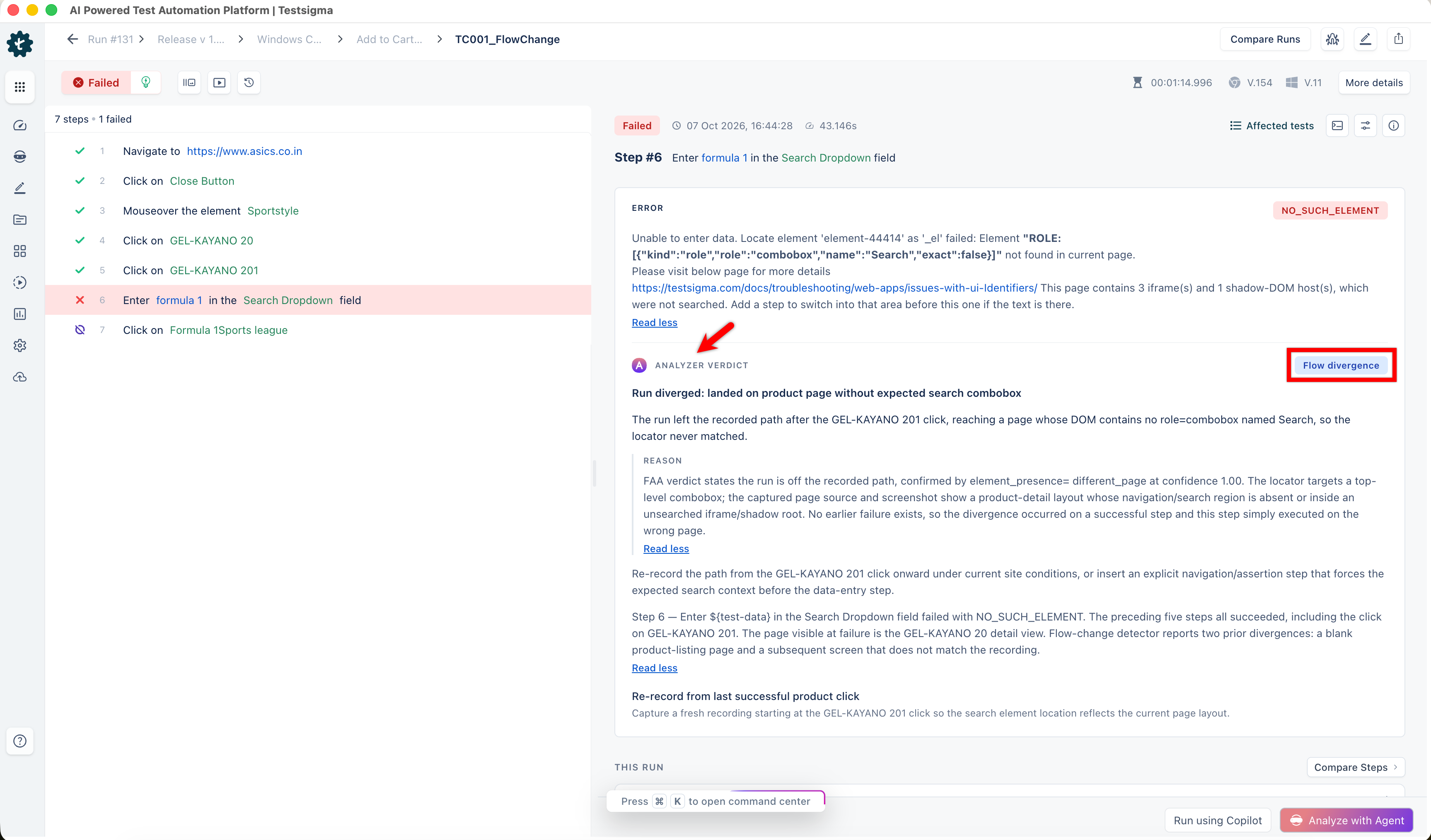Open the folder icon in sidebar
Viewport: 1431px width, 840px height.
pos(20,220)
